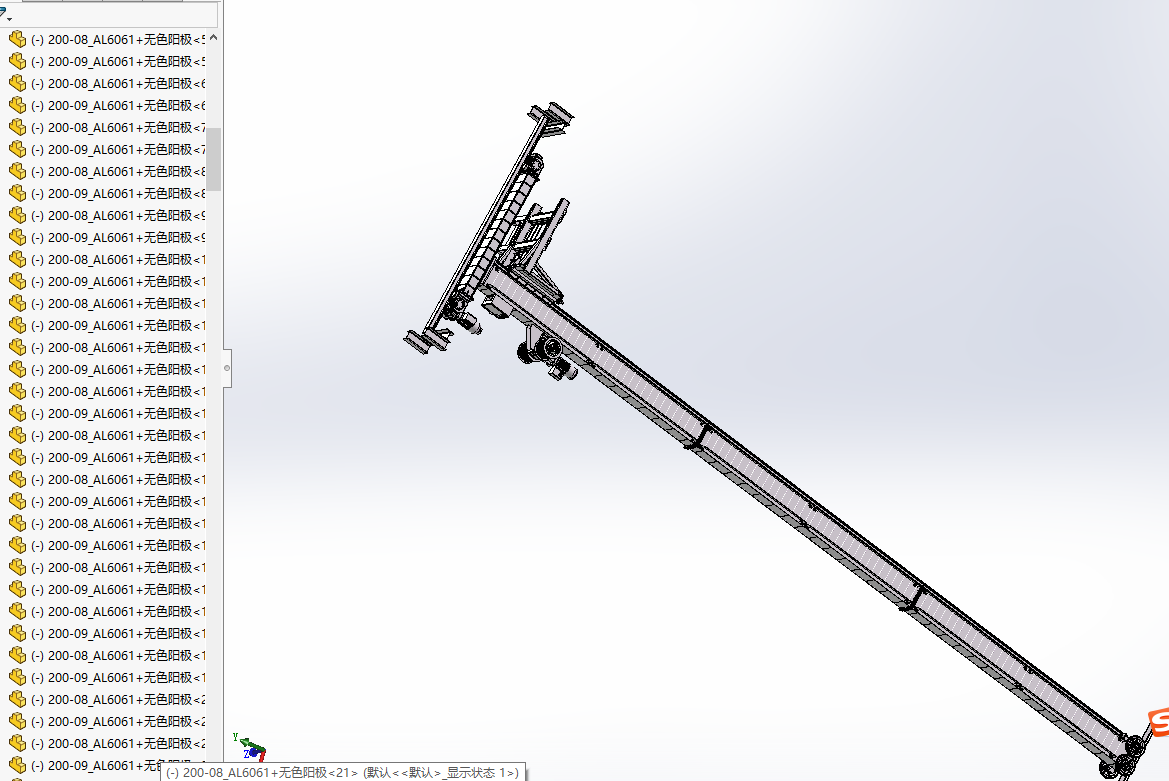This screenshot has width=1169, height=781.
Task: Select tree row 200-09_AL6061+无色阳极<5
Action: [x=106, y=62]
